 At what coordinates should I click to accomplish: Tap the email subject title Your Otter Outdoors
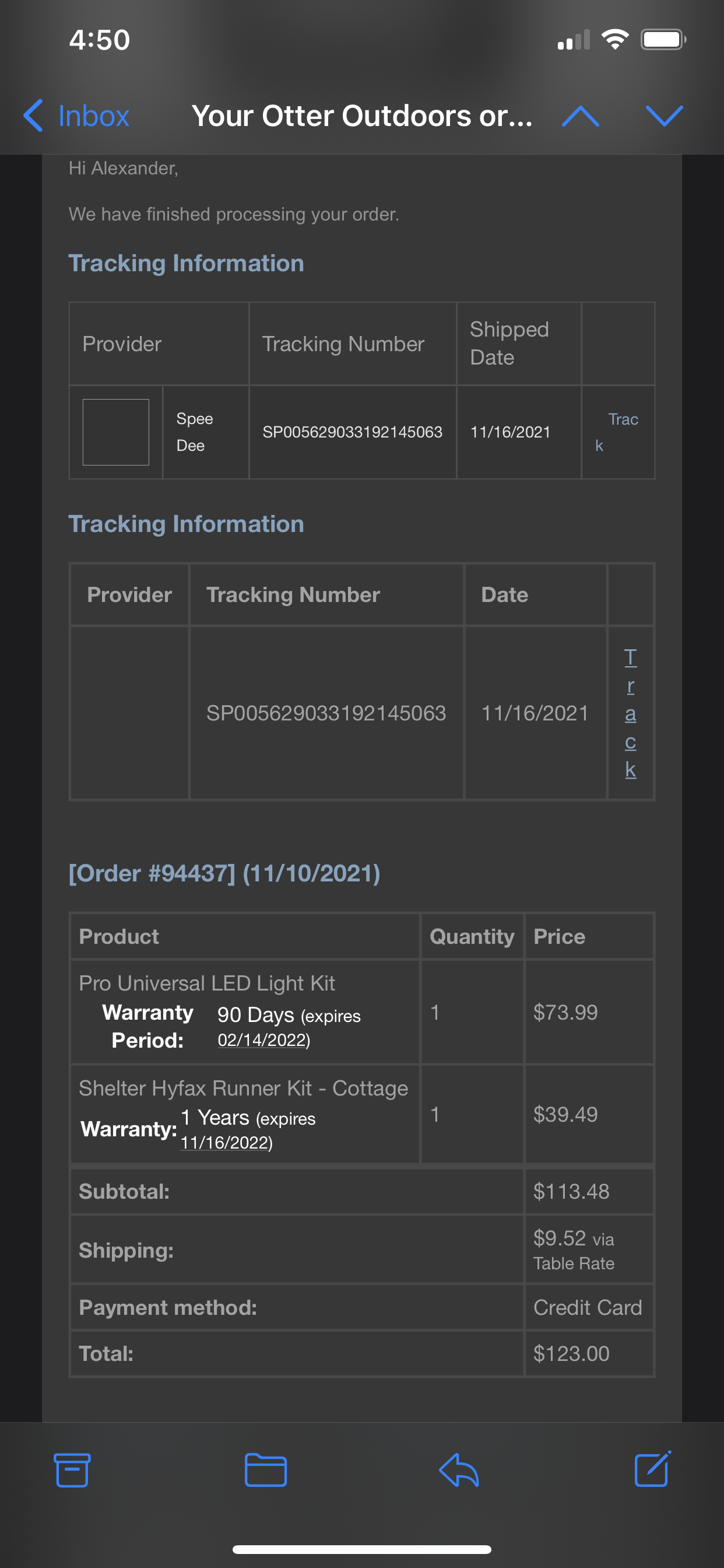(362, 116)
